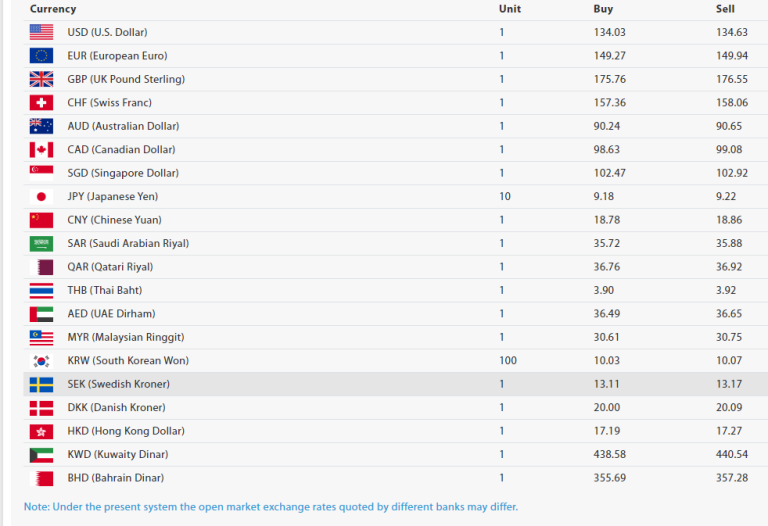Viewport: 768px width, 526px height.
Task: Click the Japanese flag icon
Action: (41, 197)
